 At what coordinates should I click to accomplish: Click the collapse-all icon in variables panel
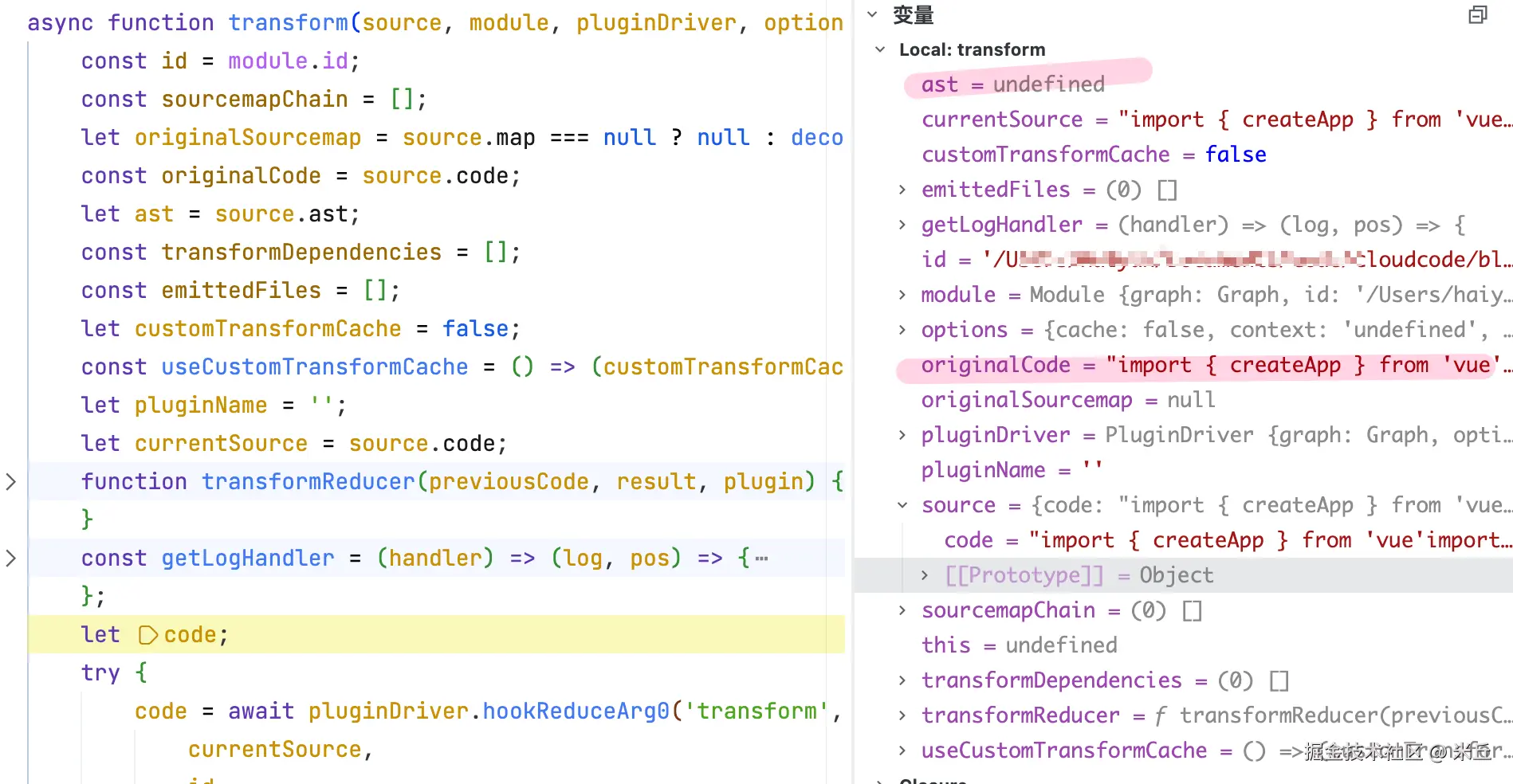coord(1478,15)
